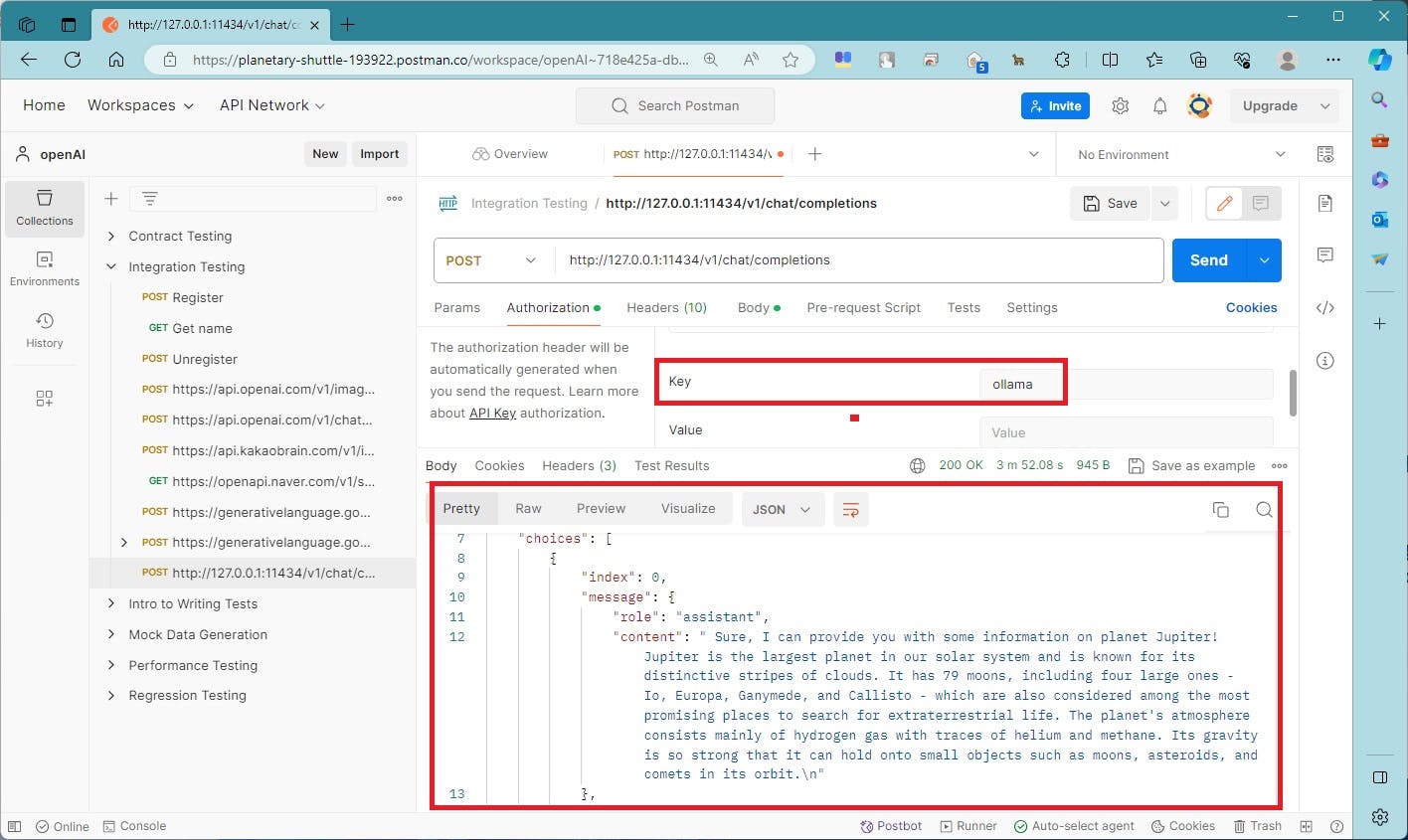Open the Environments sidebar panel
Screen dimensions: 1408x840
[x=45, y=269]
